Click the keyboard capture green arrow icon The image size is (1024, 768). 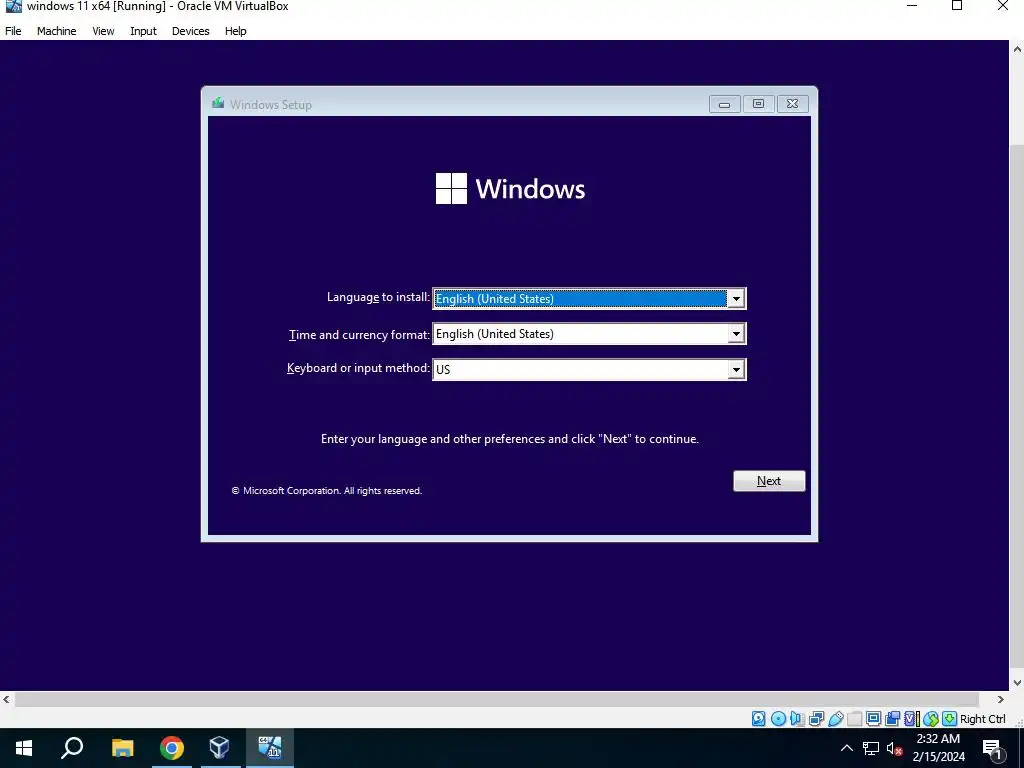pyautogui.click(x=950, y=718)
